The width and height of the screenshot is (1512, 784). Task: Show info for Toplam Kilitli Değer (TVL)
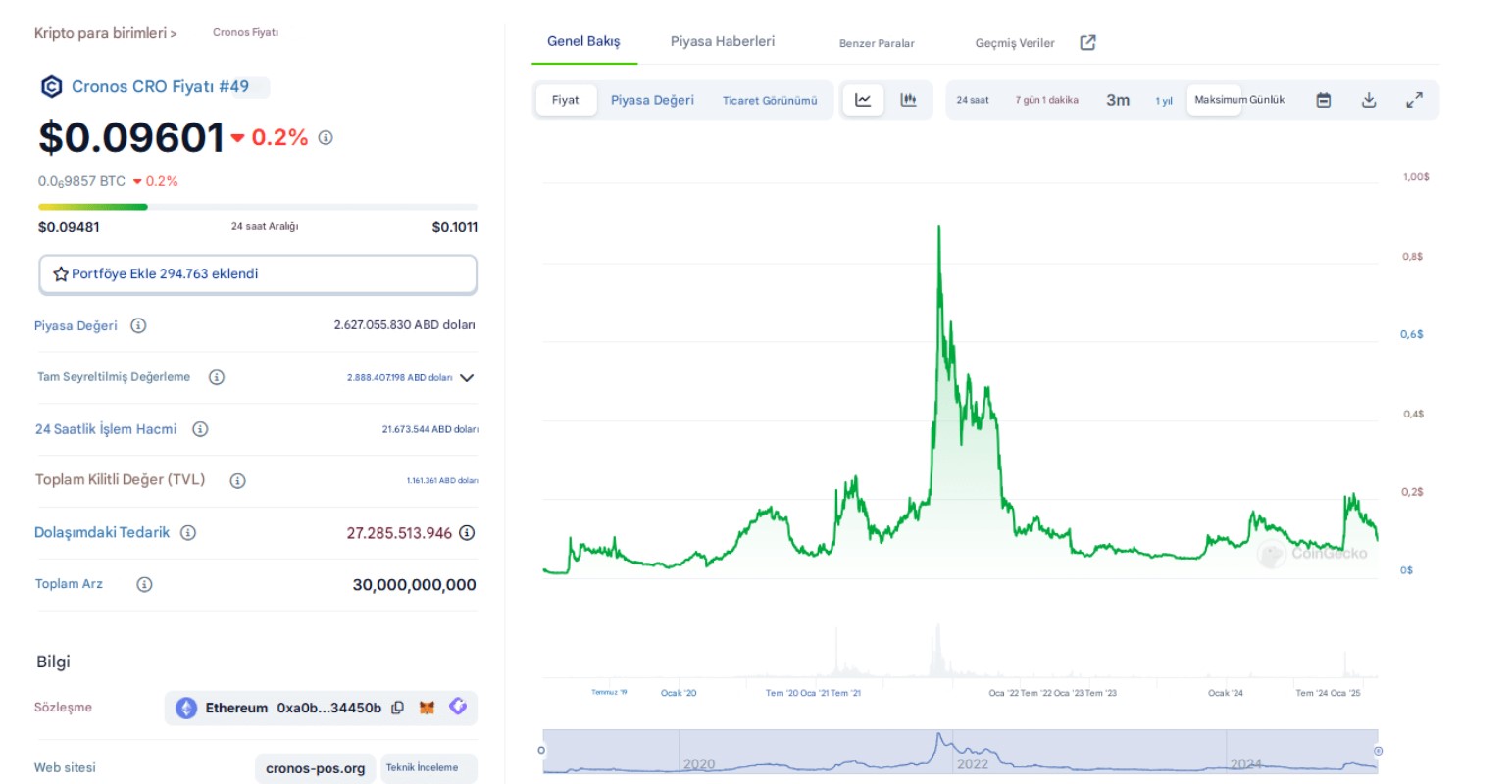click(x=237, y=480)
